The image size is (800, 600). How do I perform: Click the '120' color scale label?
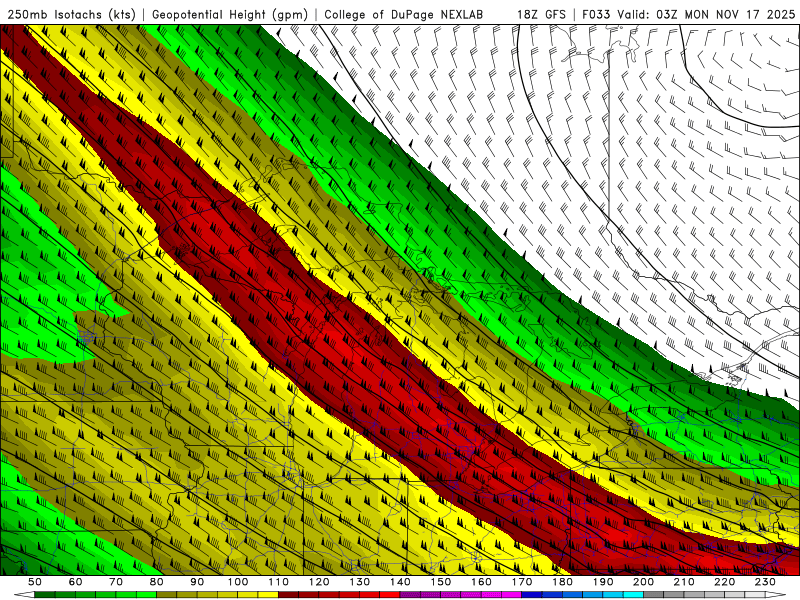pyautogui.click(x=319, y=582)
